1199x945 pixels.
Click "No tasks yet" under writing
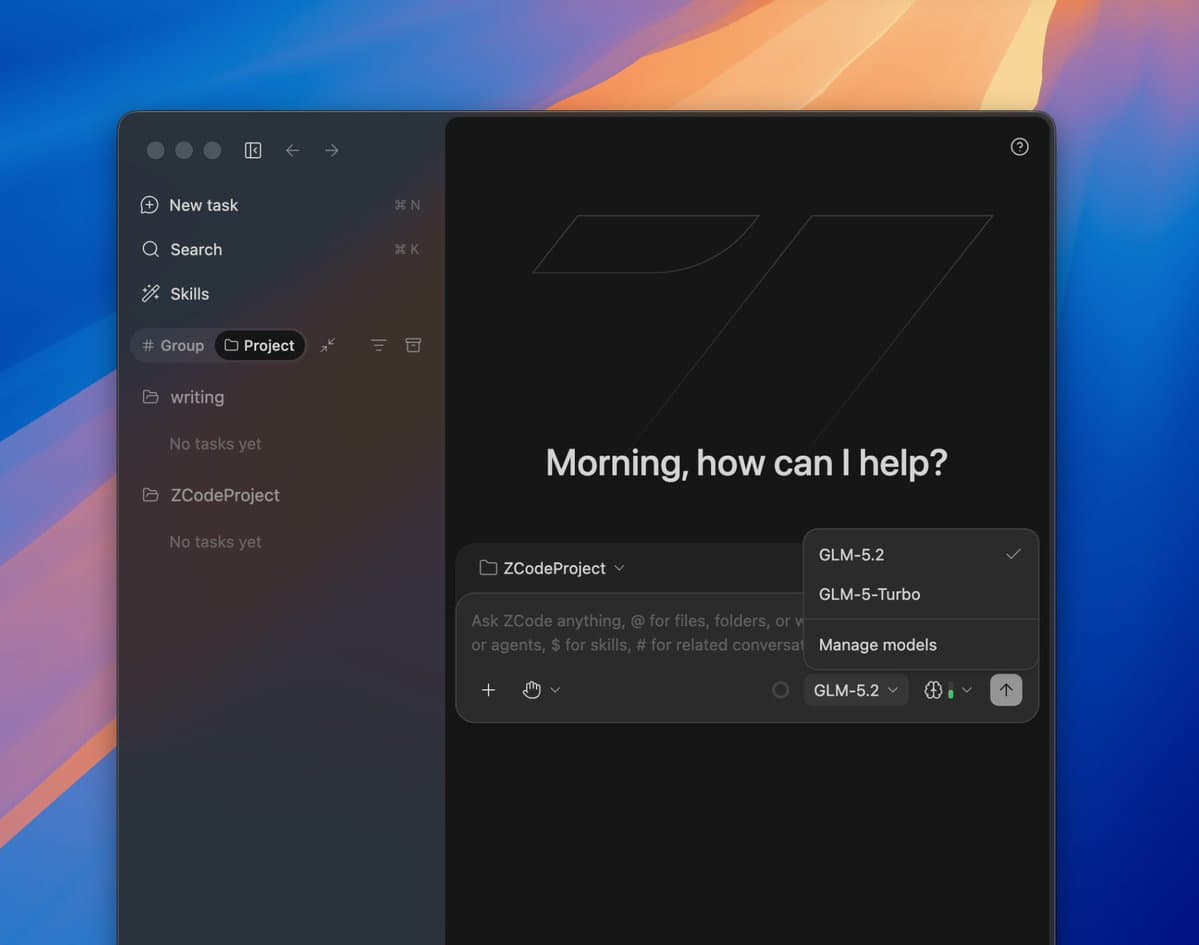tap(215, 443)
